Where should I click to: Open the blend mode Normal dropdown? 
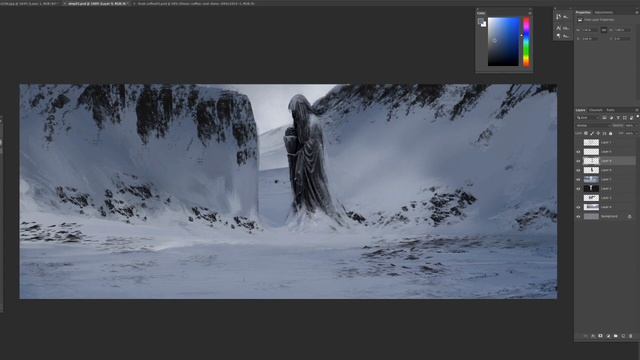tap(593, 125)
